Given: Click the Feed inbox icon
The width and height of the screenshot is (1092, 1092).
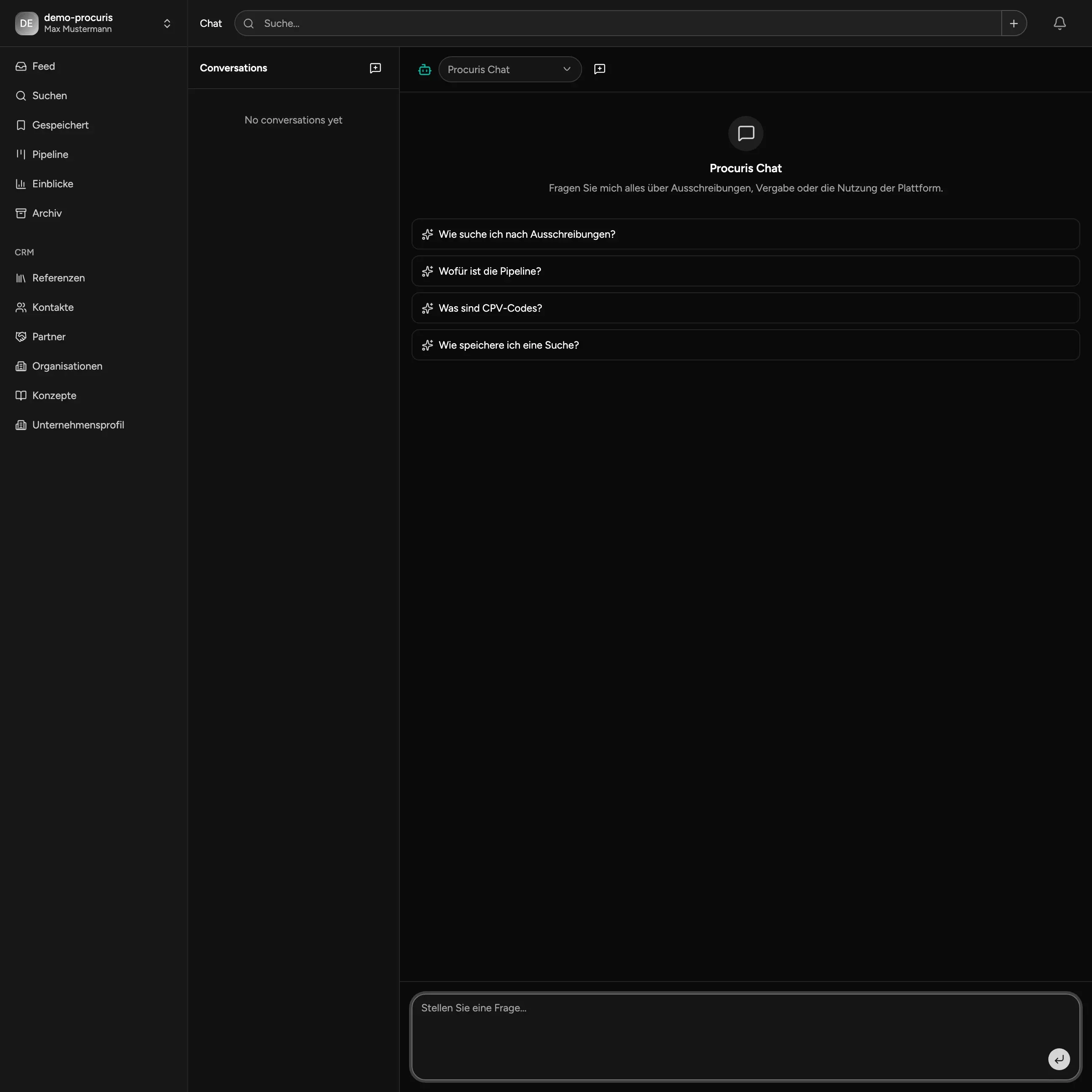Looking at the screenshot, I should 21,66.
